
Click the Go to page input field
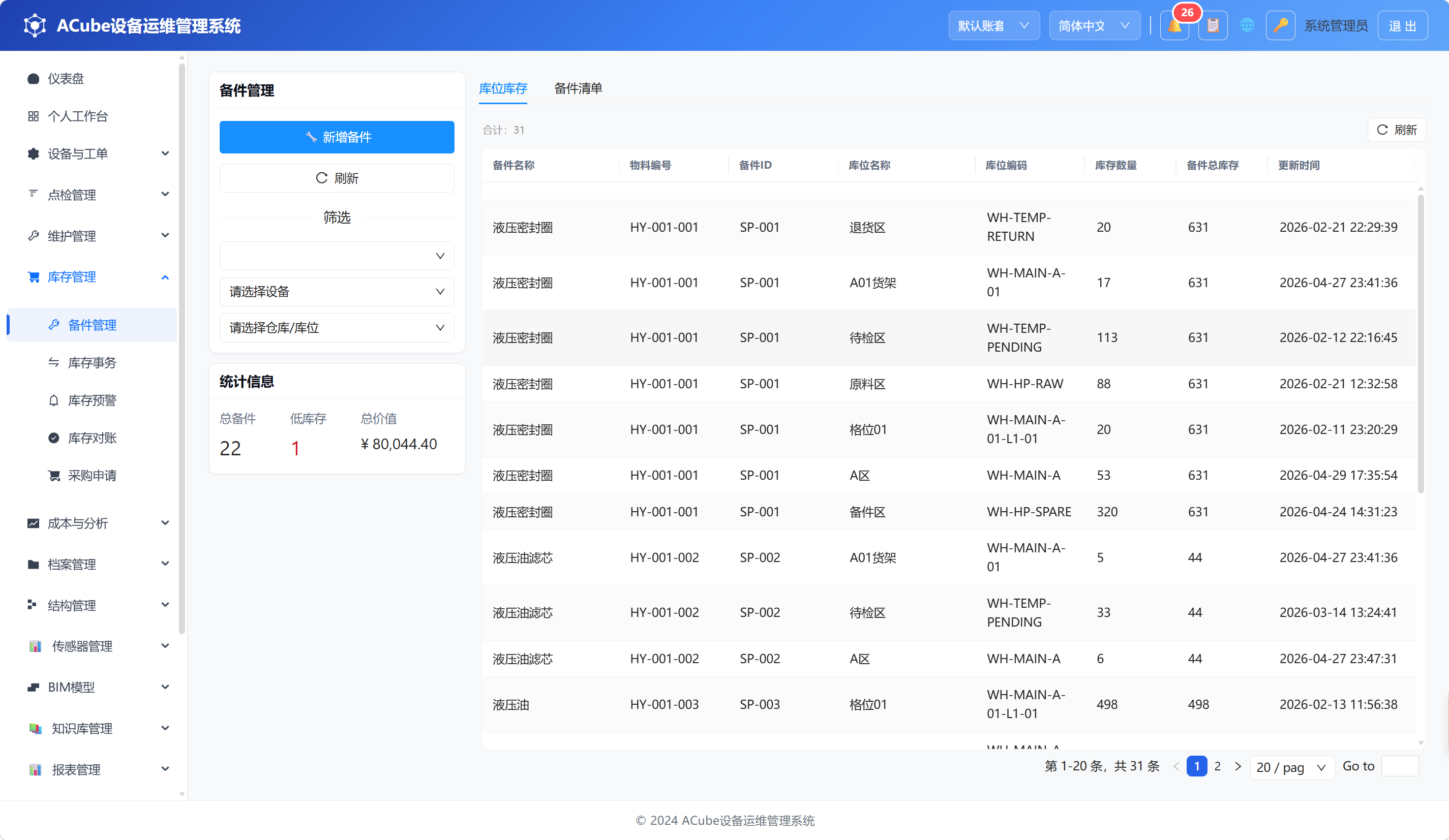coord(1400,766)
